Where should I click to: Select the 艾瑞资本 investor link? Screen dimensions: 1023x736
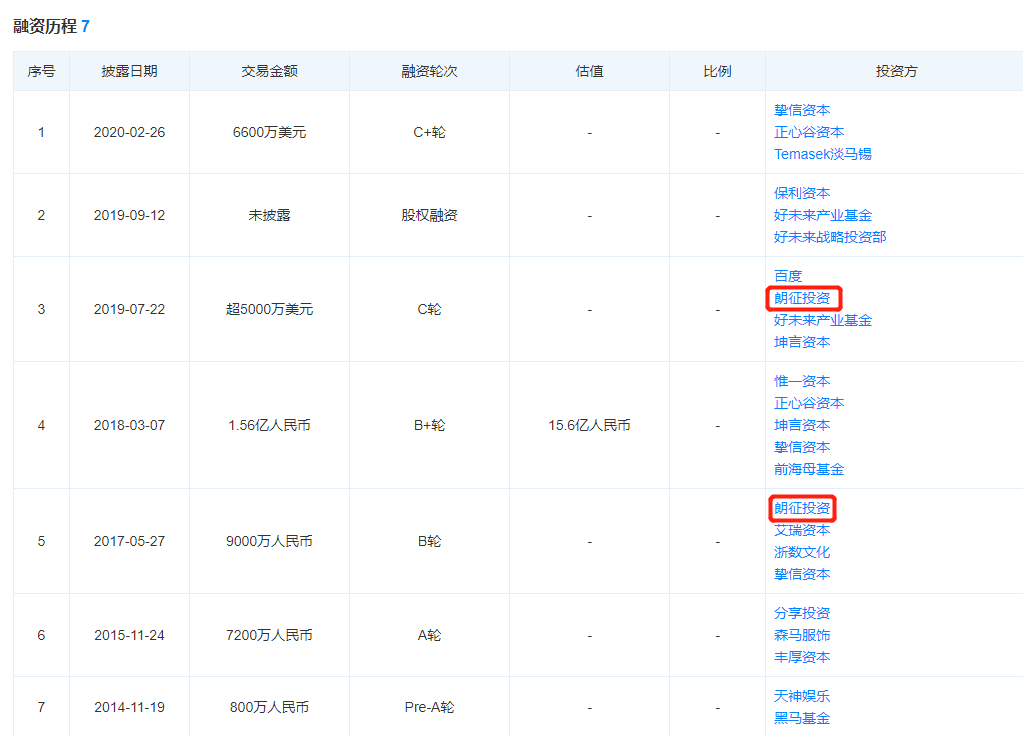click(x=802, y=530)
